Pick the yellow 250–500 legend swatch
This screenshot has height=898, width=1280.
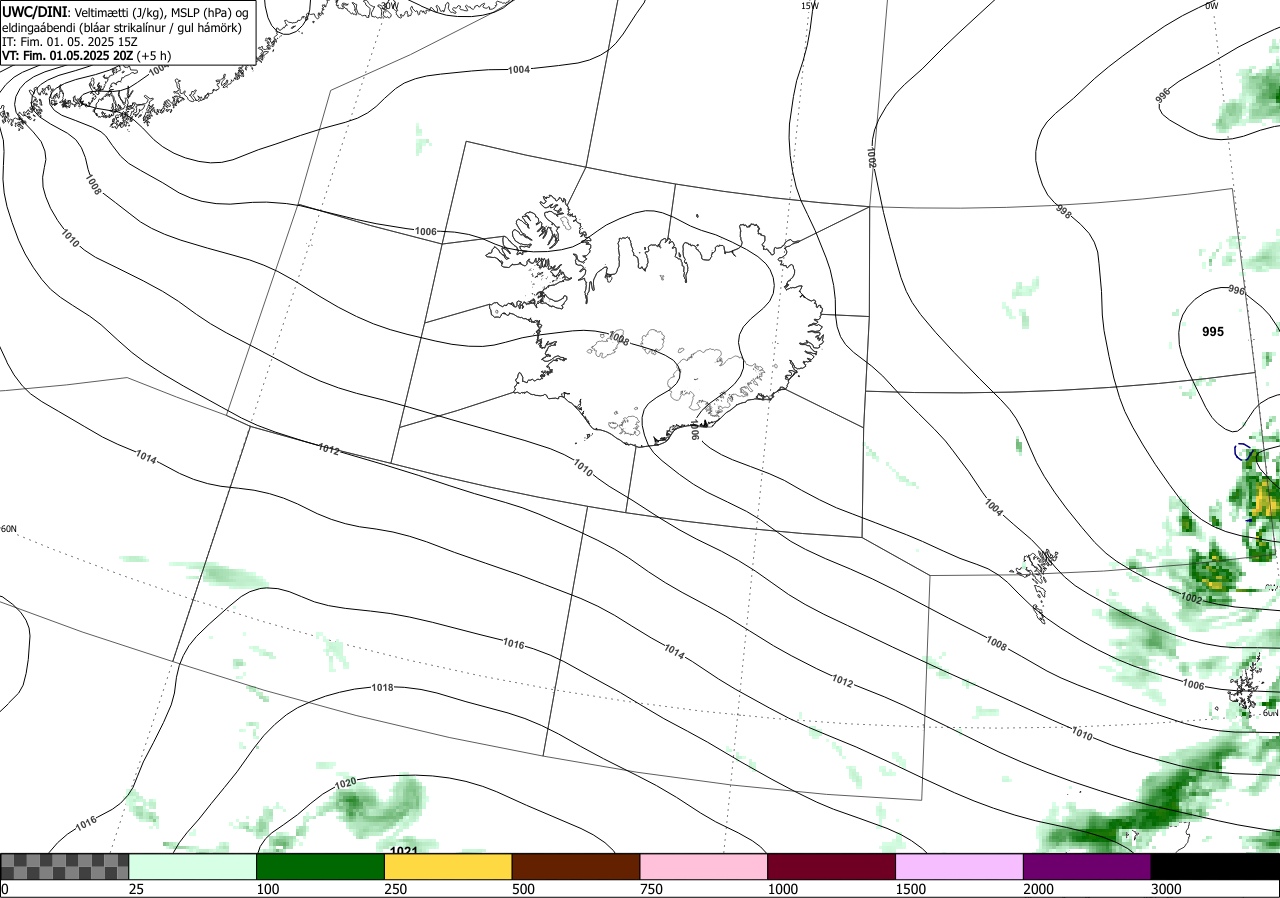point(448,866)
